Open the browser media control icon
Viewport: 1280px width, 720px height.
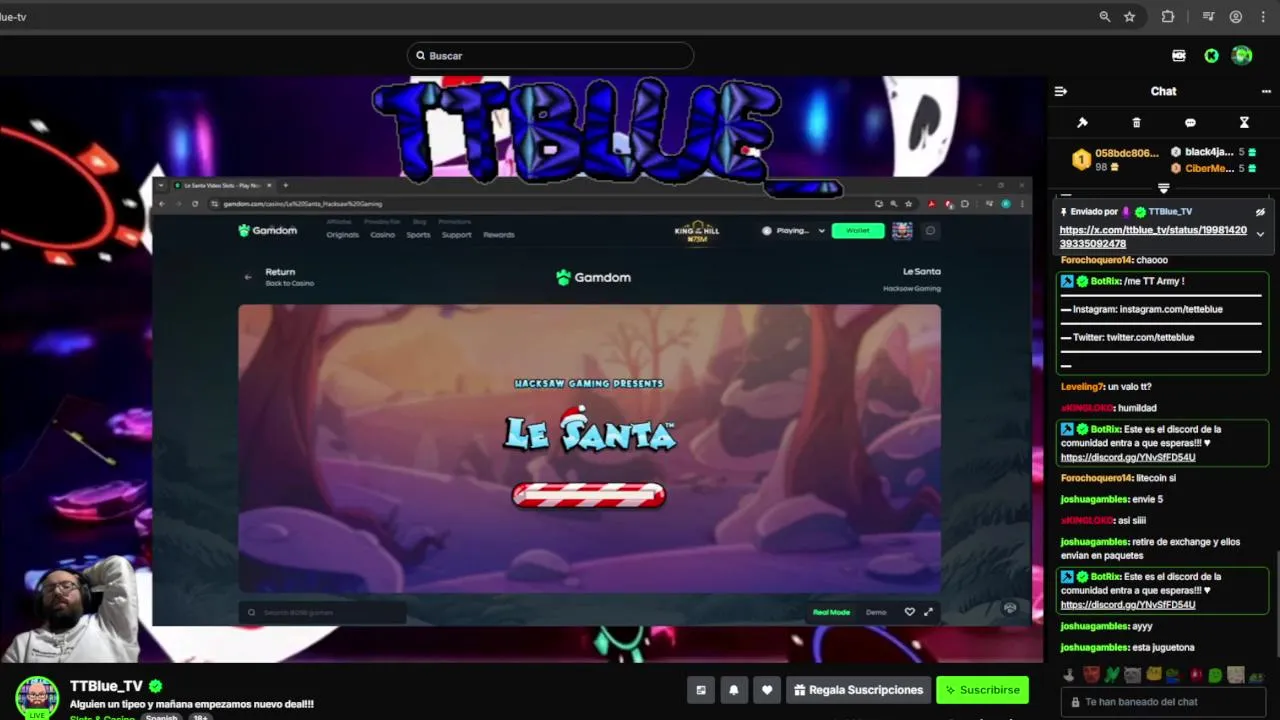pos(1209,17)
